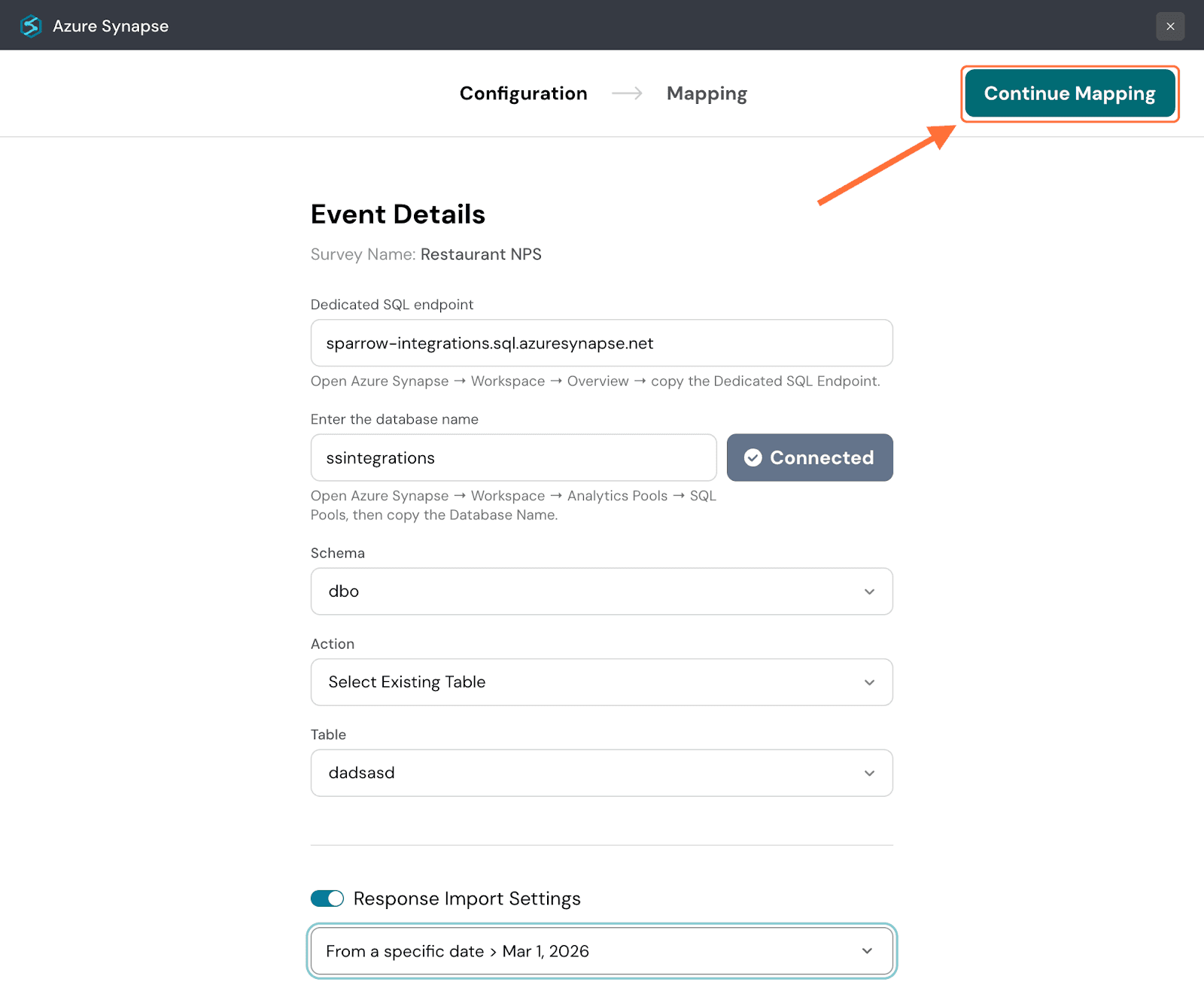Disable the Response Import Settings toggle
Viewport: 1204px width, 982px height.
pos(327,898)
